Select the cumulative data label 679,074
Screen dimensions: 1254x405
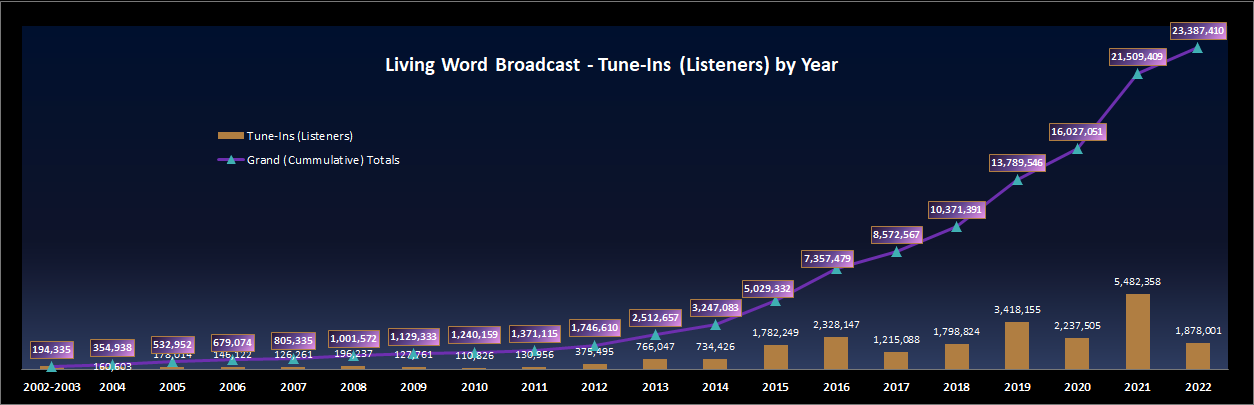[x=234, y=343]
